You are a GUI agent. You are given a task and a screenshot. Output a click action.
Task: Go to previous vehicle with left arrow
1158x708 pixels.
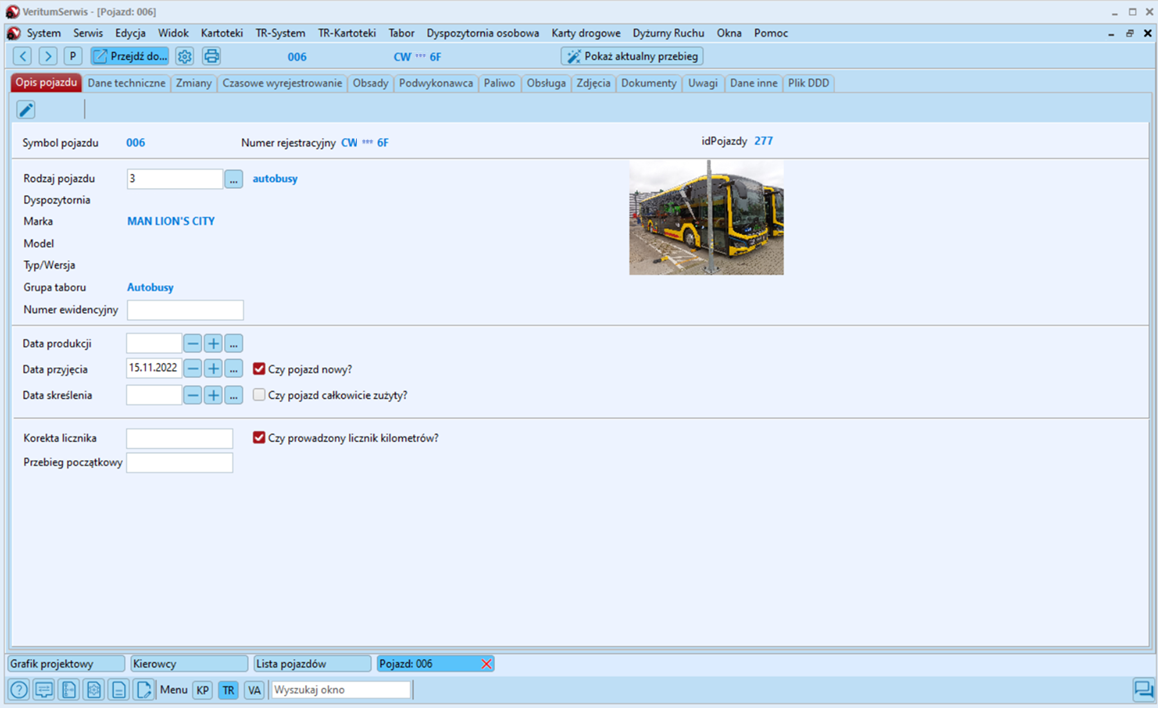[x=23, y=56]
